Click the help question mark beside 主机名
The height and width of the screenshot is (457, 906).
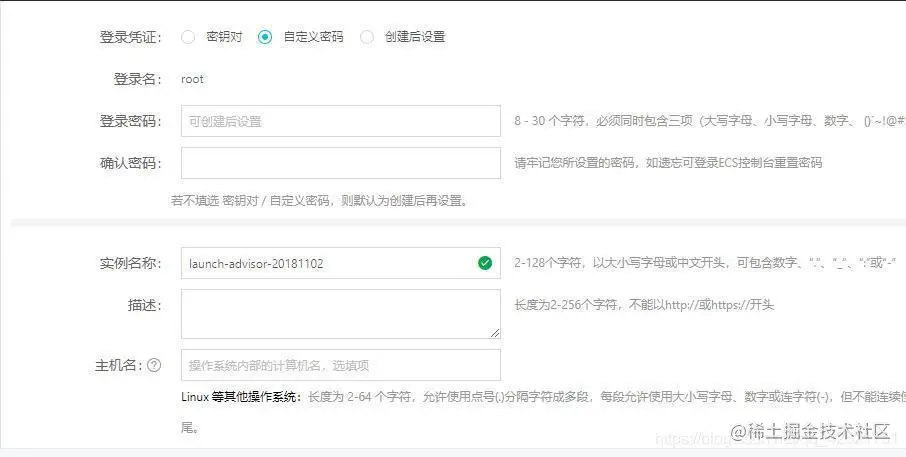tap(154, 365)
